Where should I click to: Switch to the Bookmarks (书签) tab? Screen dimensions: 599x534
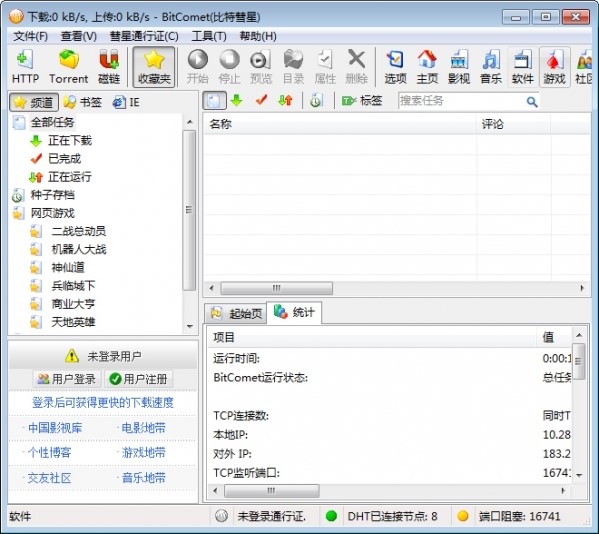click(x=83, y=102)
